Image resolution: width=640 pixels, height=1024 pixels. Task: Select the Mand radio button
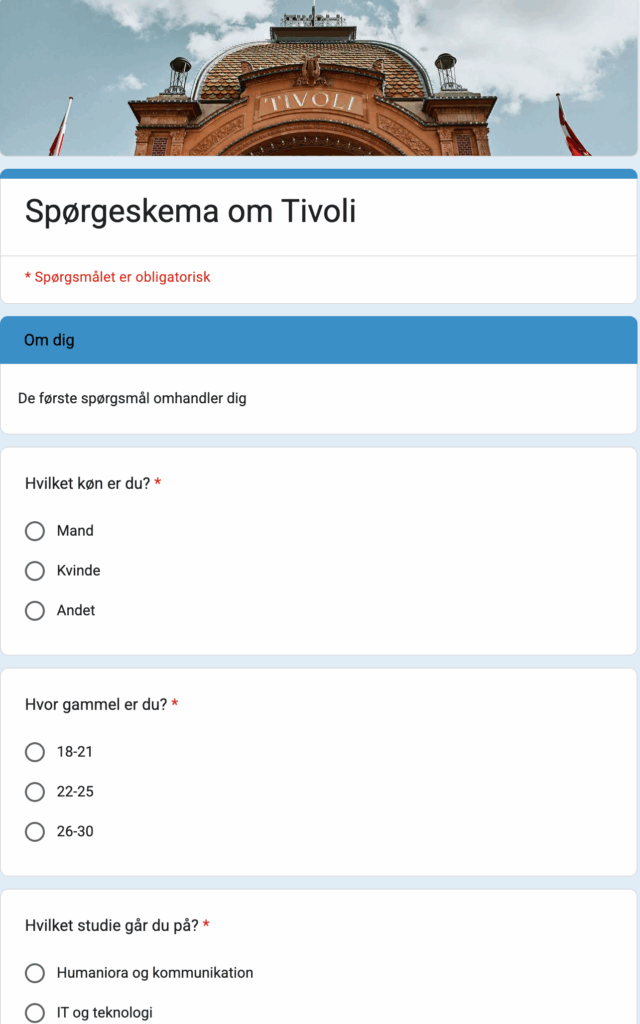[35, 531]
